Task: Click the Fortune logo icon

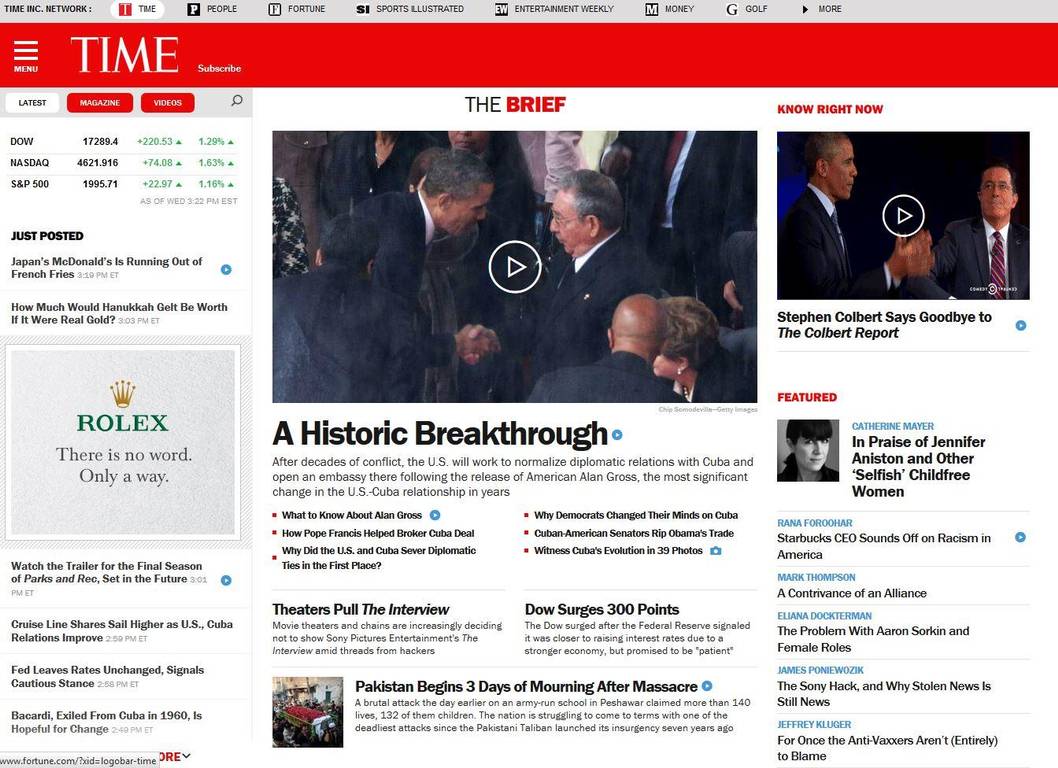Action: [x=275, y=9]
